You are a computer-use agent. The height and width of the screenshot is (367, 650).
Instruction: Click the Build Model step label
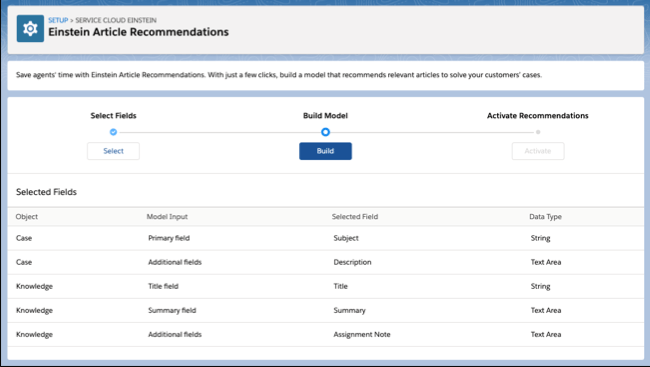[x=325, y=116]
